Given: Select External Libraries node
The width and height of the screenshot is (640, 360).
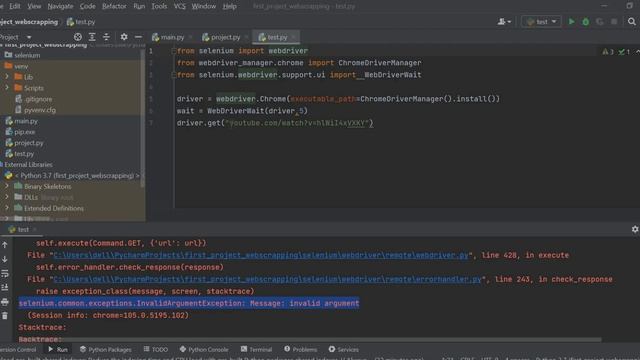Looking at the screenshot, I should pyautogui.click(x=28, y=164).
